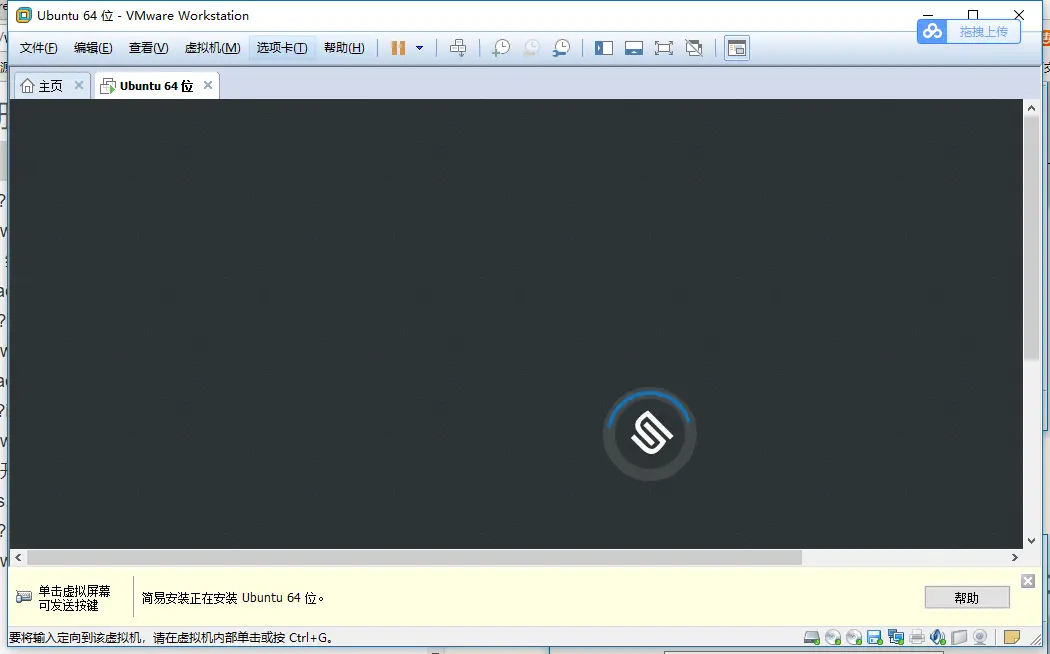Click the vertical scrollbar up arrow
Image resolution: width=1050 pixels, height=654 pixels.
1031,108
